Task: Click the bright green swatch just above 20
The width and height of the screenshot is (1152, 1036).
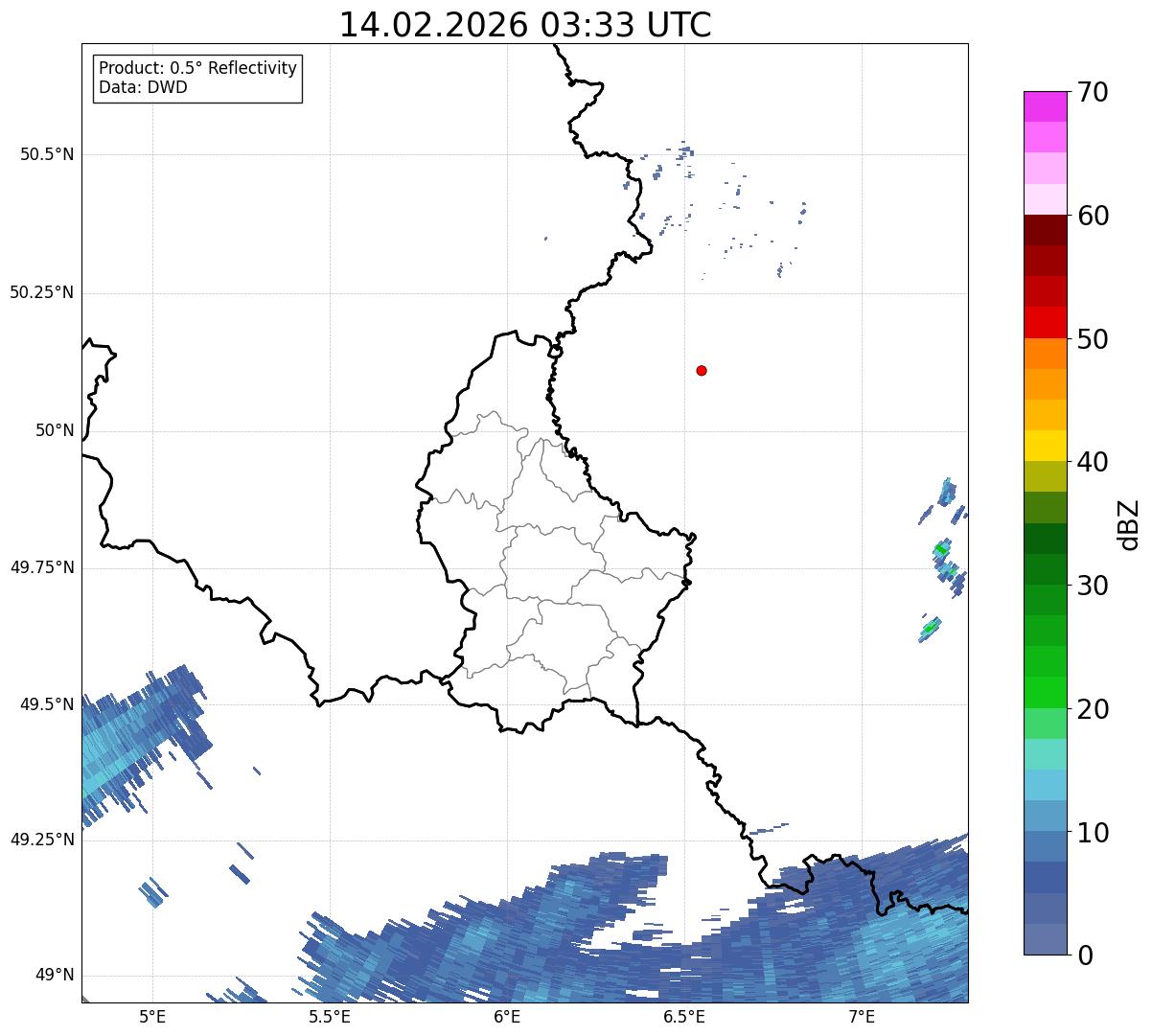Action: point(1045,692)
